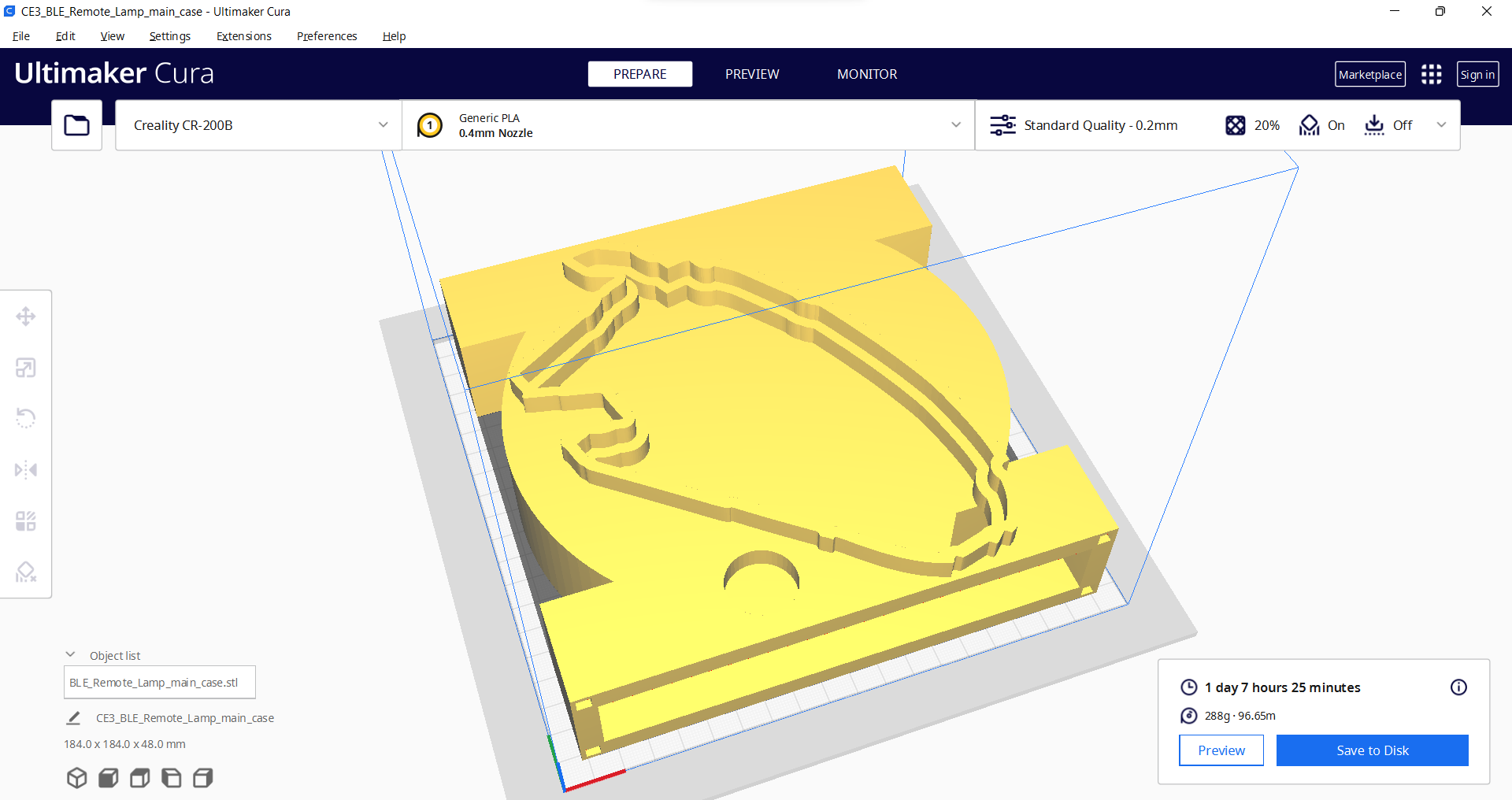
Task: Switch to the MONITOR stage
Action: click(x=867, y=74)
